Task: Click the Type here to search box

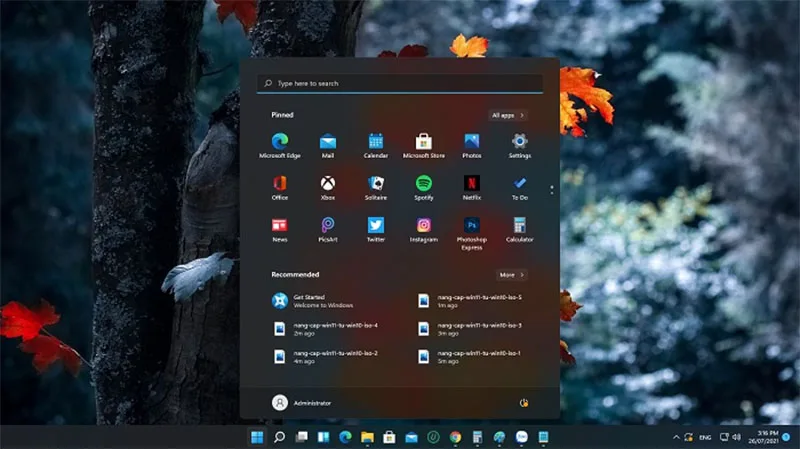Action: coord(399,83)
